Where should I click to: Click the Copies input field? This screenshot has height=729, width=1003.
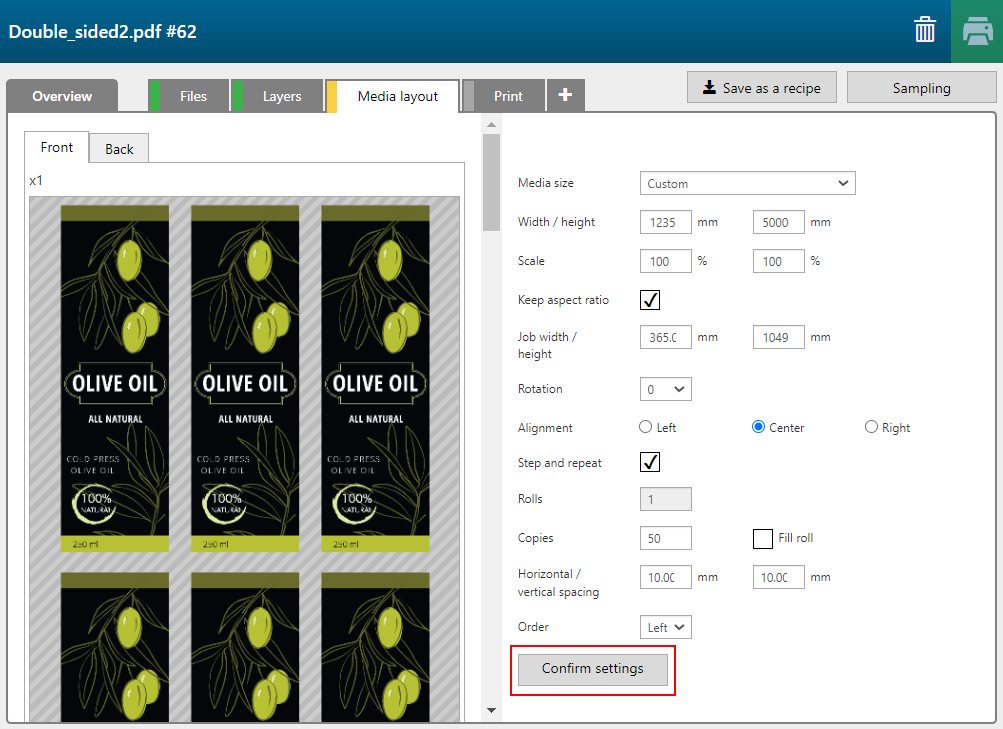[665, 538]
